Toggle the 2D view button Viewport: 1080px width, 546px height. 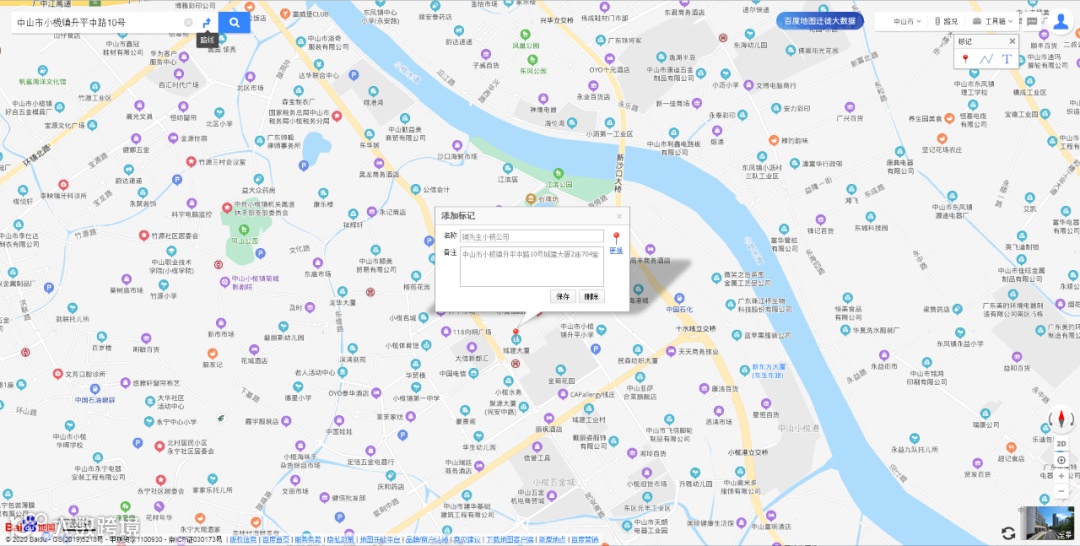1061,444
